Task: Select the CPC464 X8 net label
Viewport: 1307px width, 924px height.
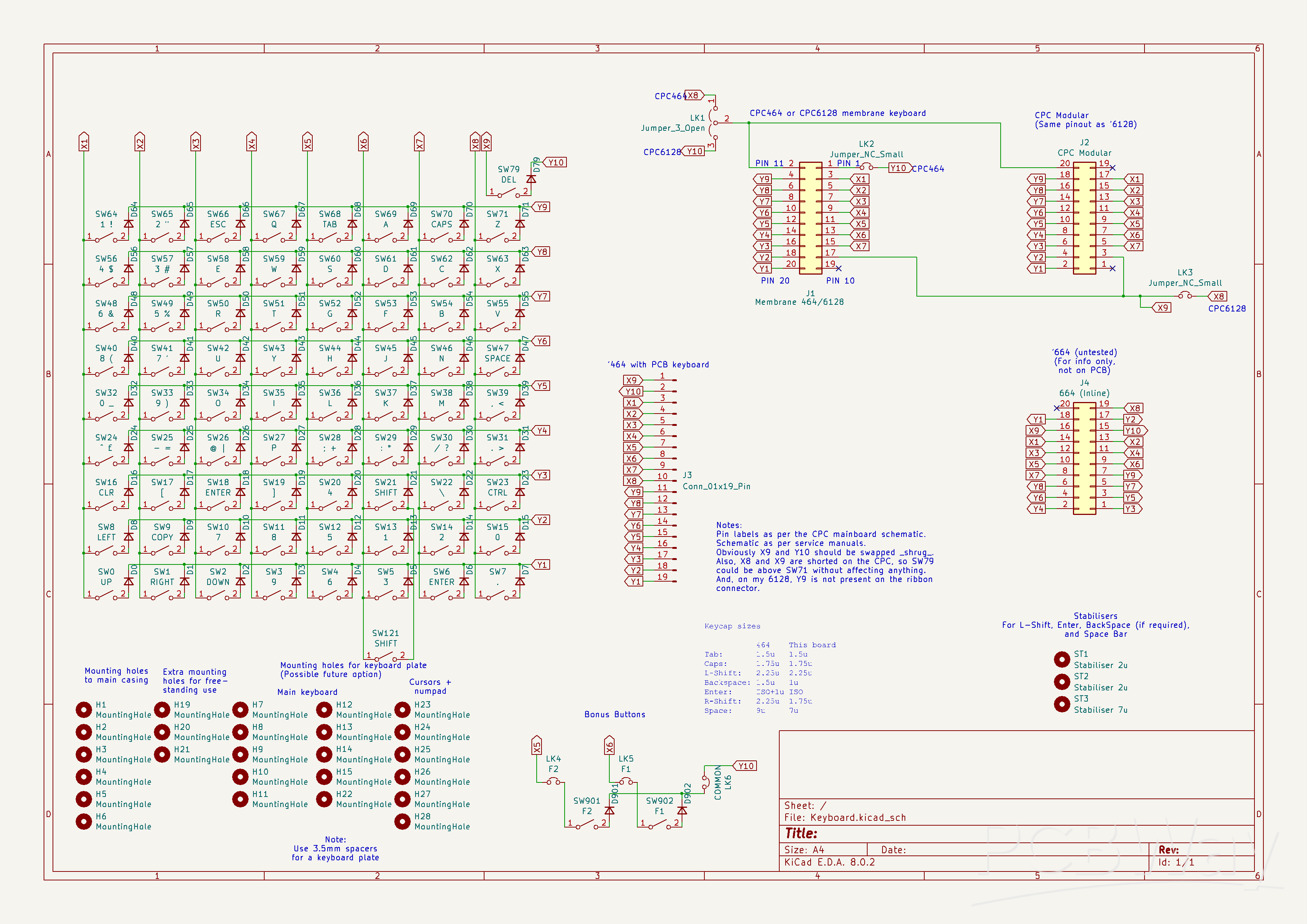Action: tap(693, 95)
